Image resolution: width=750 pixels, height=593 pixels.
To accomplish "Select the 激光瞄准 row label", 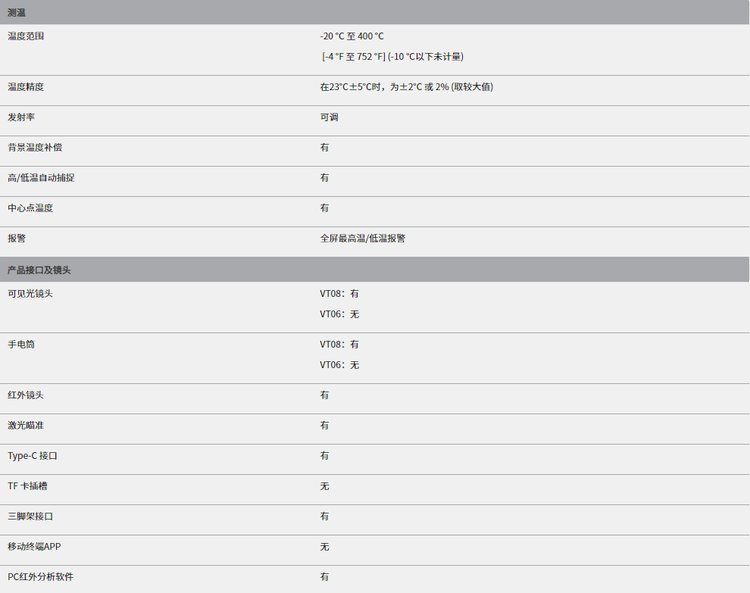I will (x=26, y=425).
